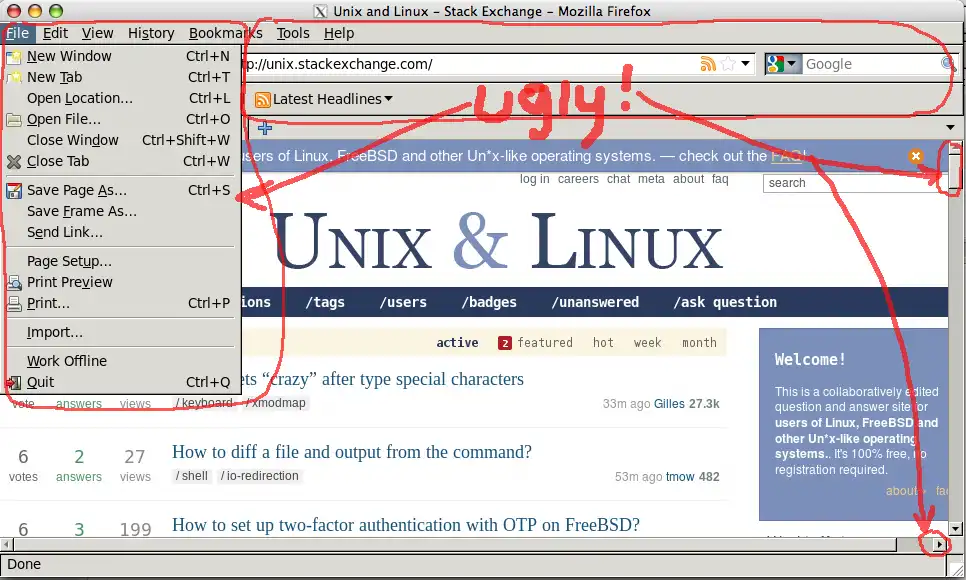This screenshot has height=580, width=966.
Task: Bookmark page with star icon
Action: (728, 63)
